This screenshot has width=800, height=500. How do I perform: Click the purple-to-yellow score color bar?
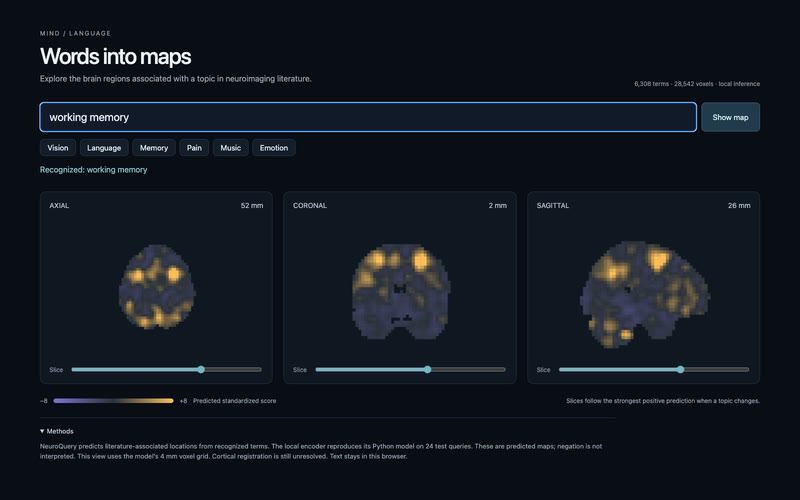click(113, 401)
